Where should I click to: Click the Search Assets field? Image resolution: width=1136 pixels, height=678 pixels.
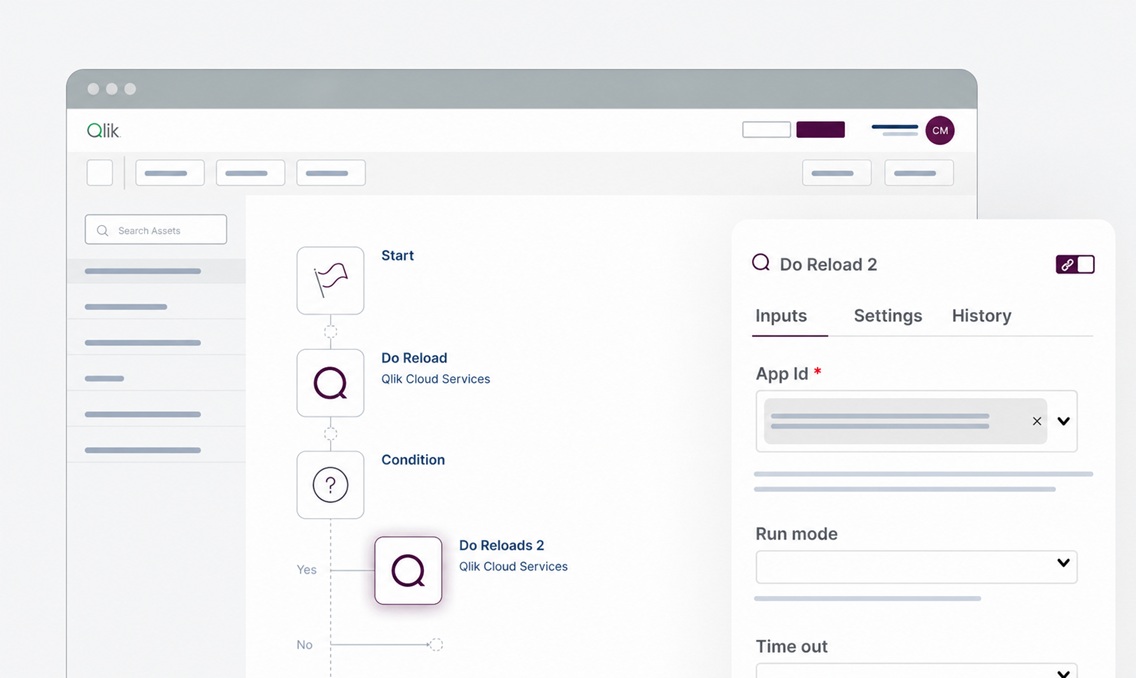coord(156,230)
